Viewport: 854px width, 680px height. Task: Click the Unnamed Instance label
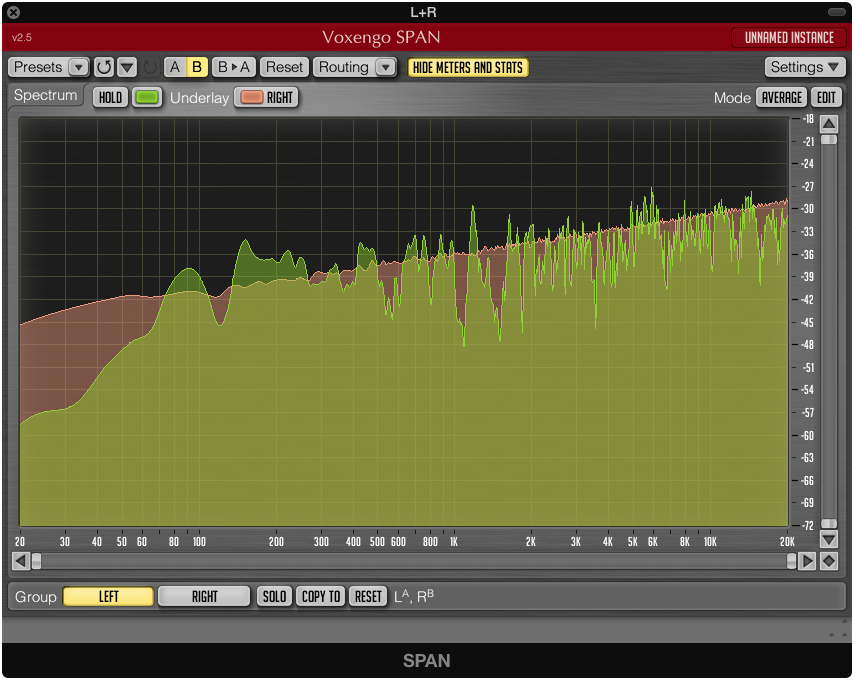click(x=789, y=38)
